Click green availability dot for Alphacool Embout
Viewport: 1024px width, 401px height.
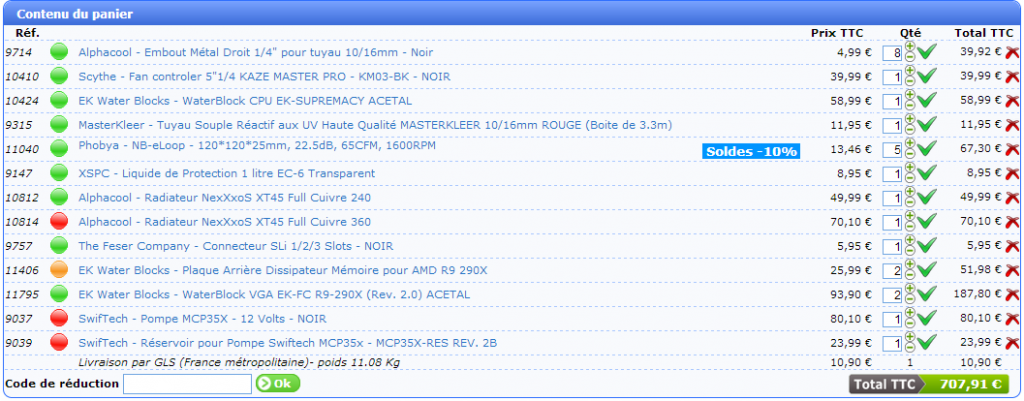point(59,52)
